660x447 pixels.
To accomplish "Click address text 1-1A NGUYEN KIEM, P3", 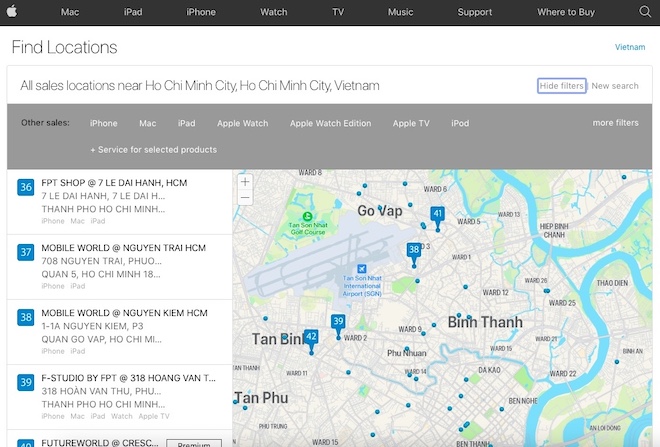I will [93, 326].
